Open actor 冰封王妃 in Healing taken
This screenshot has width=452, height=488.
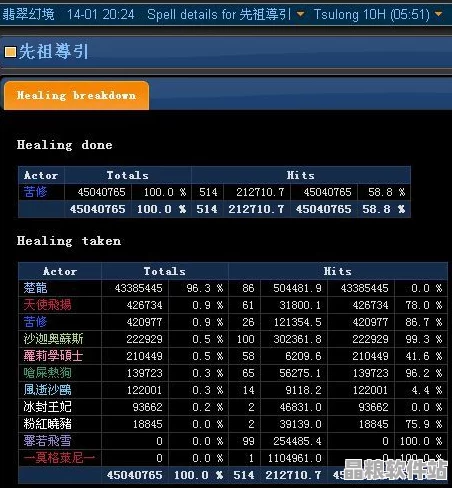click(x=47, y=407)
